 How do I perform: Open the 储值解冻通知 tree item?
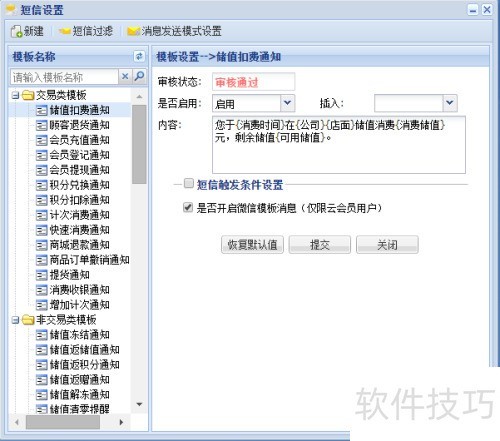72,395
